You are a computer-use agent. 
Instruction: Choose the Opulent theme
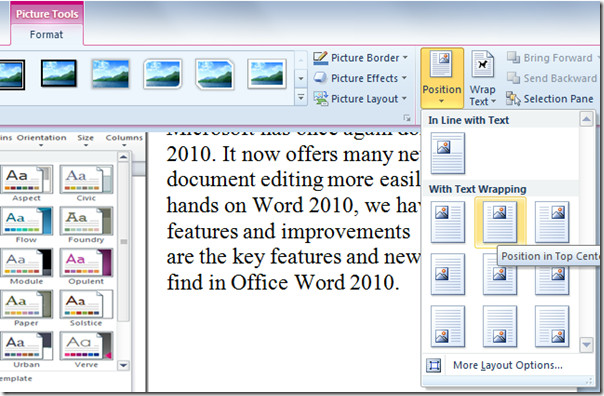click(86, 267)
